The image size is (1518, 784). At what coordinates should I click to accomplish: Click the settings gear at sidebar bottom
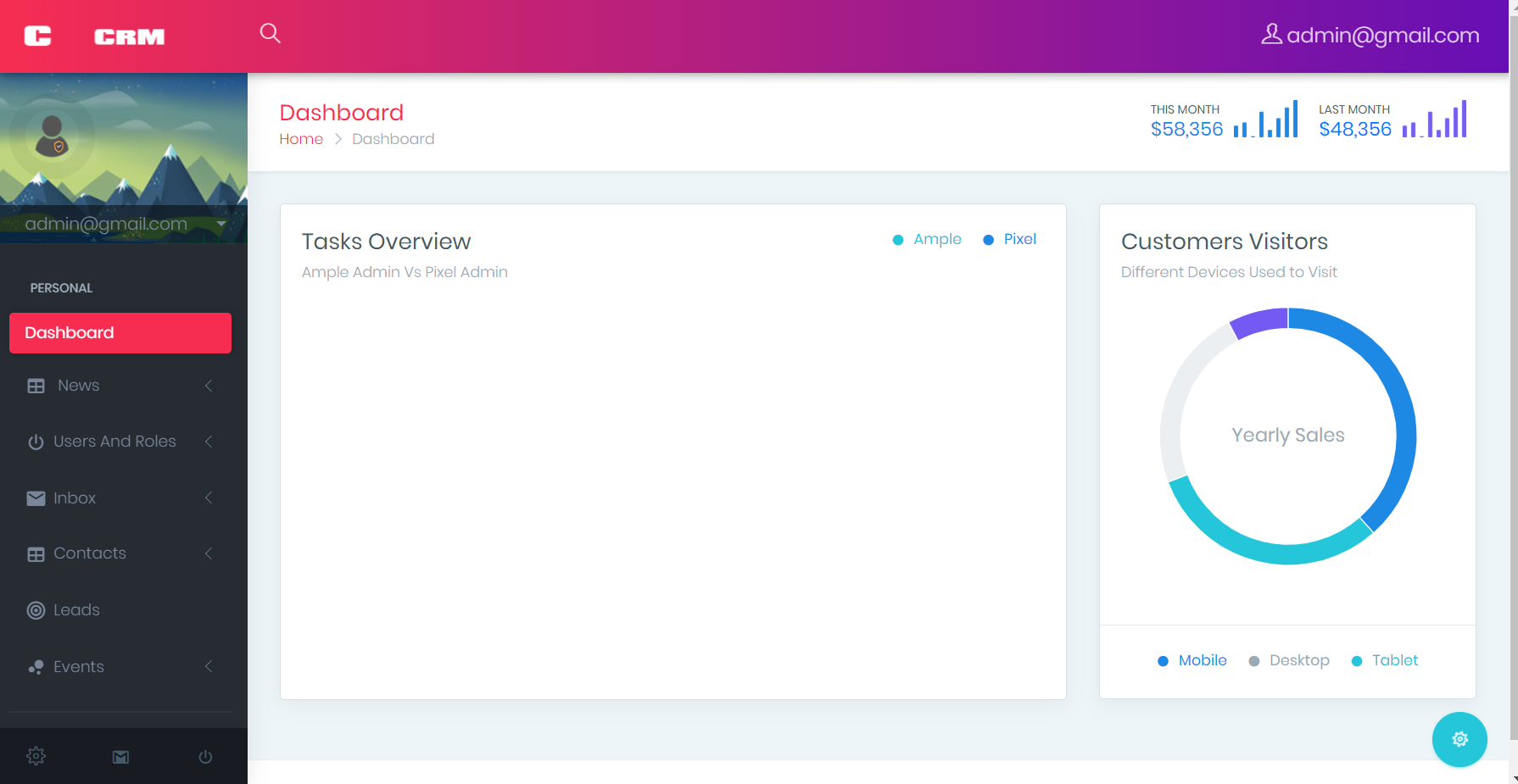click(x=36, y=756)
